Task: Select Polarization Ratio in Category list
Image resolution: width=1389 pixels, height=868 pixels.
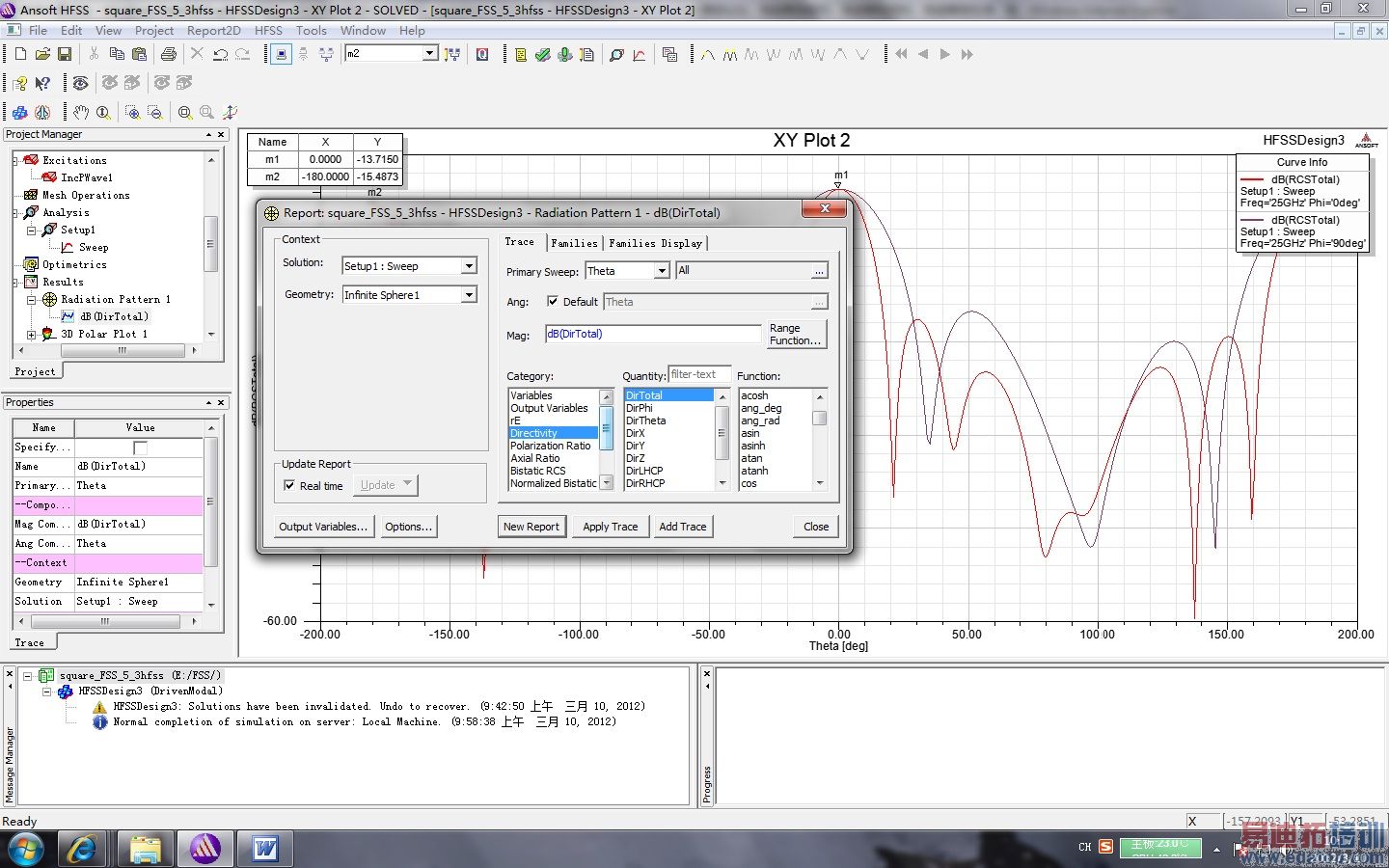Action: [x=550, y=446]
